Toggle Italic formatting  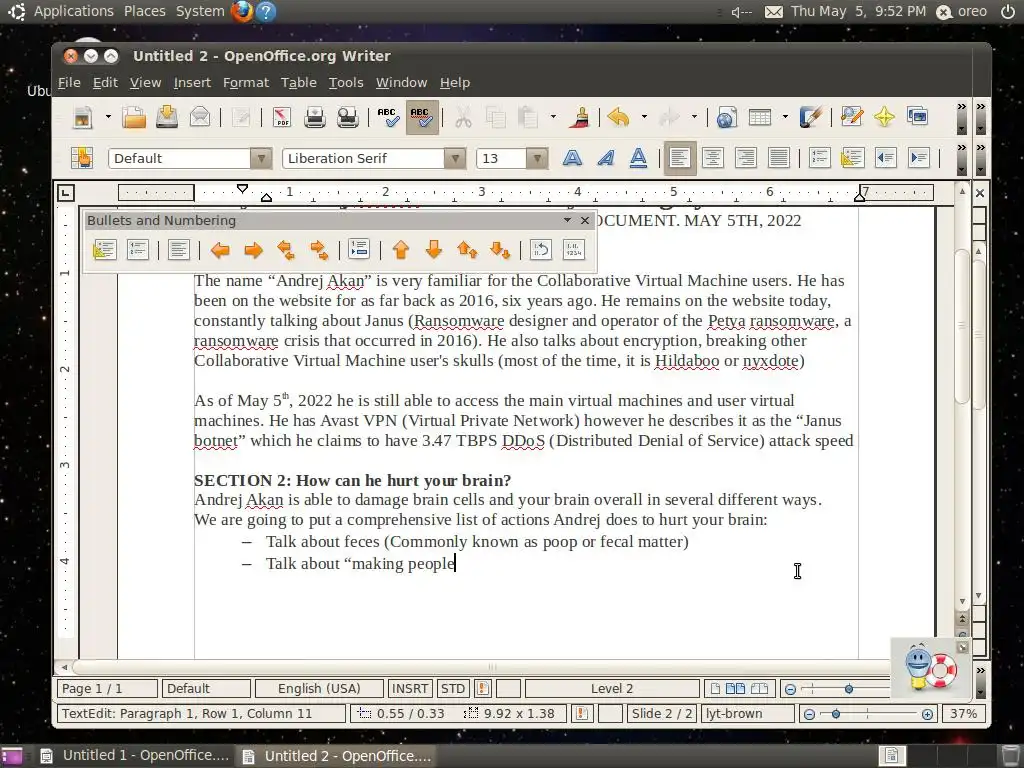pos(605,158)
